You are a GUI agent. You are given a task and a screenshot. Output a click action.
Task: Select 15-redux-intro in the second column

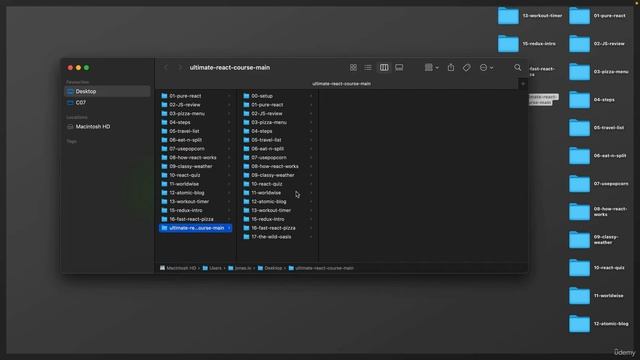pyautogui.click(x=278, y=219)
